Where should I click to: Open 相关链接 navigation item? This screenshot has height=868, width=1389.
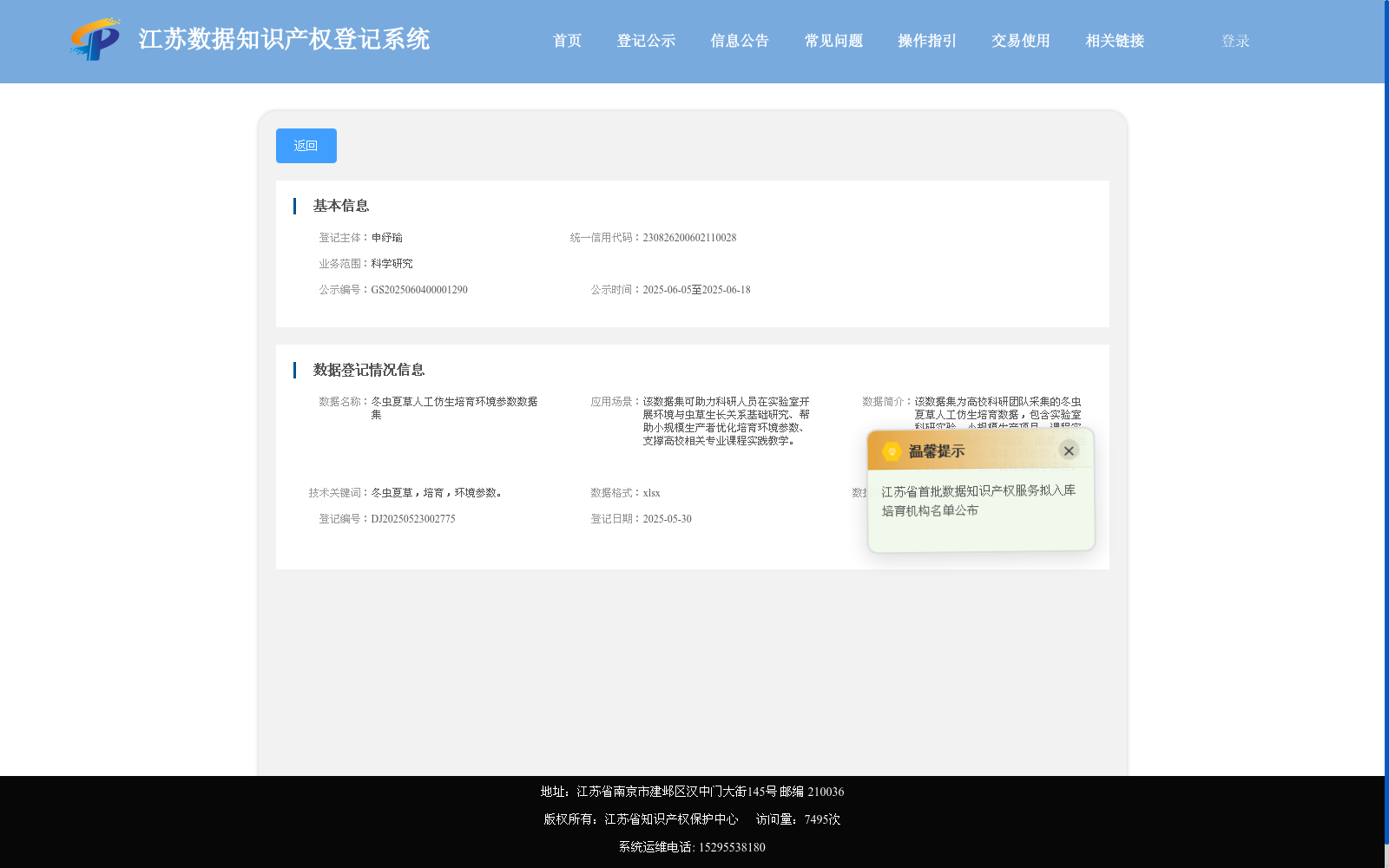(1115, 41)
